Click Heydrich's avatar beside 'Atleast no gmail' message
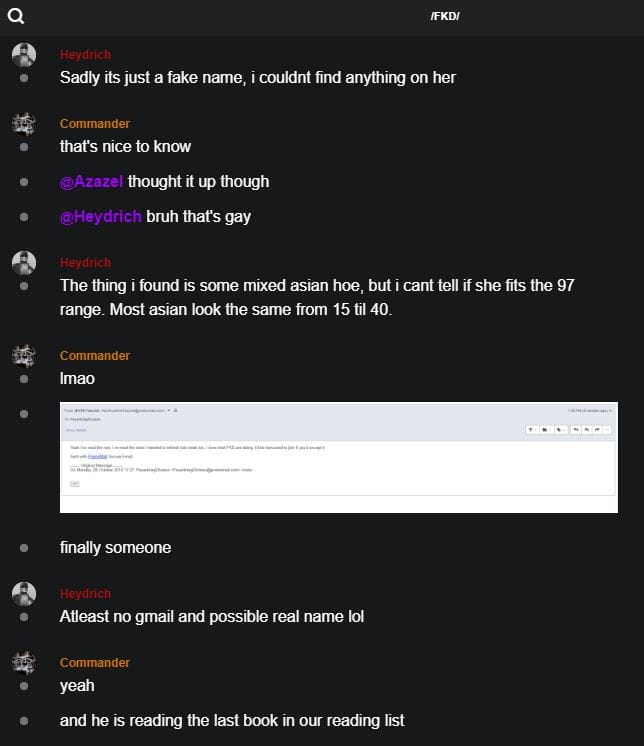The width and height of the screenshot is (644, 746). 24,594
